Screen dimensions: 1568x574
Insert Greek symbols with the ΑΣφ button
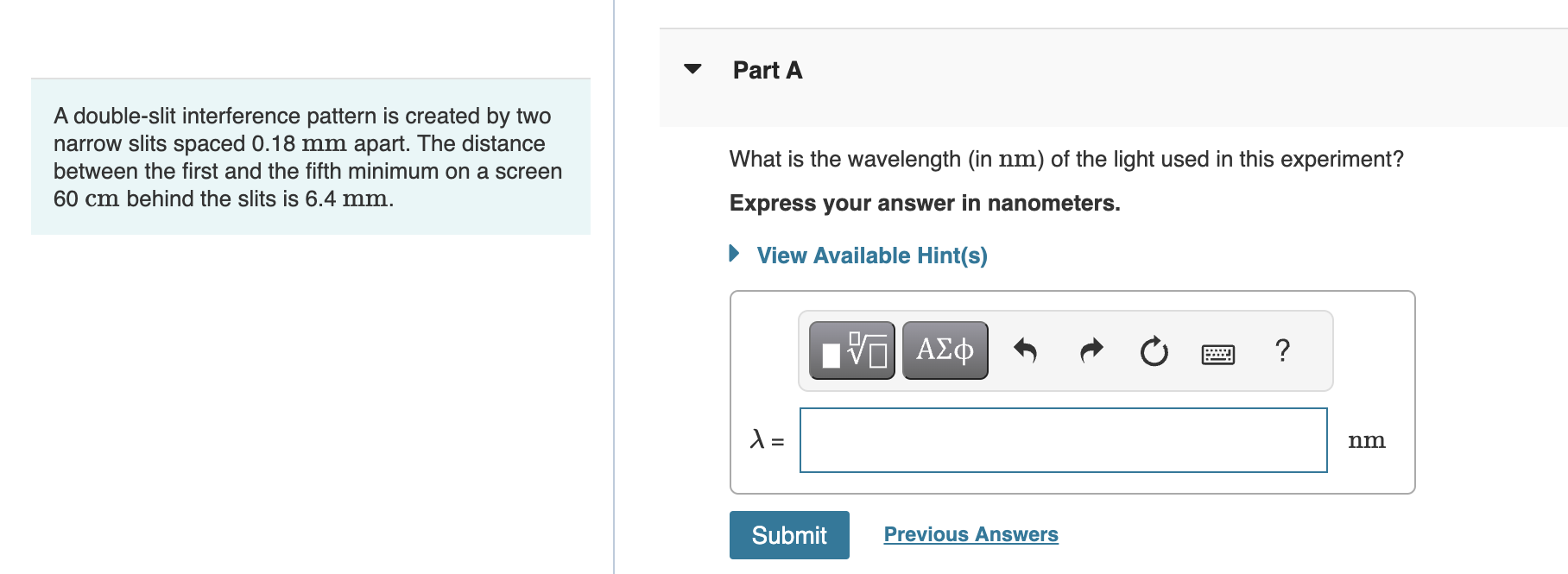944,350
